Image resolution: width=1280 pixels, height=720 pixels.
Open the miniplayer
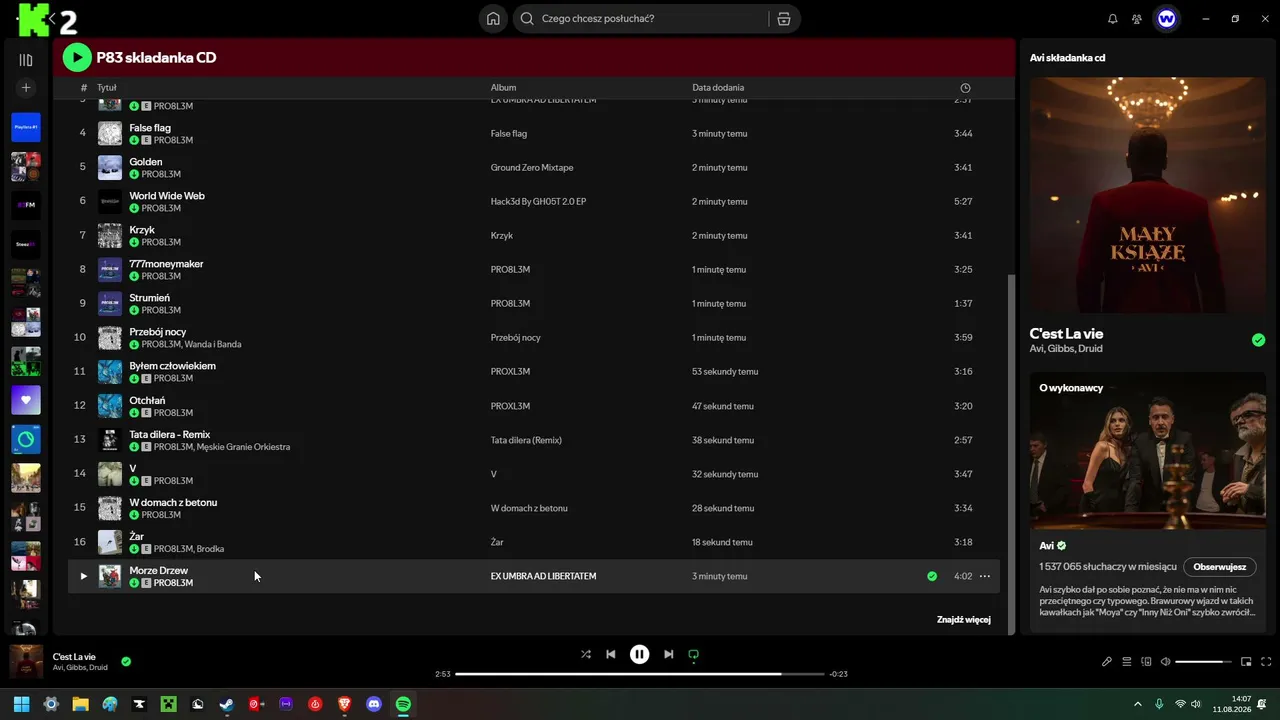tap(1246, 662)
